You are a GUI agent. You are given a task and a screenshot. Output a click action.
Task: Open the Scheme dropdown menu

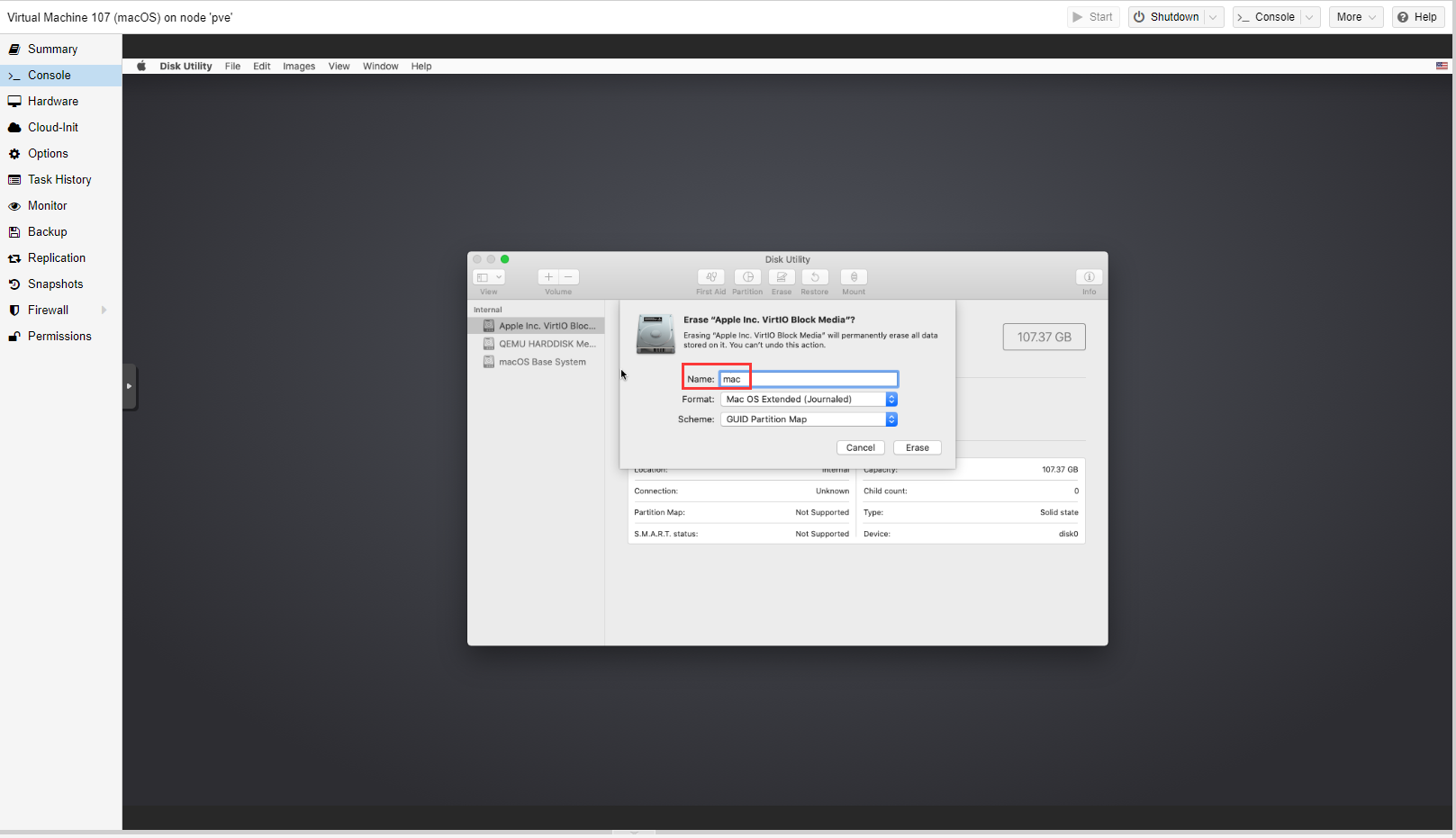pyautogui.click(x=809, y=419)
